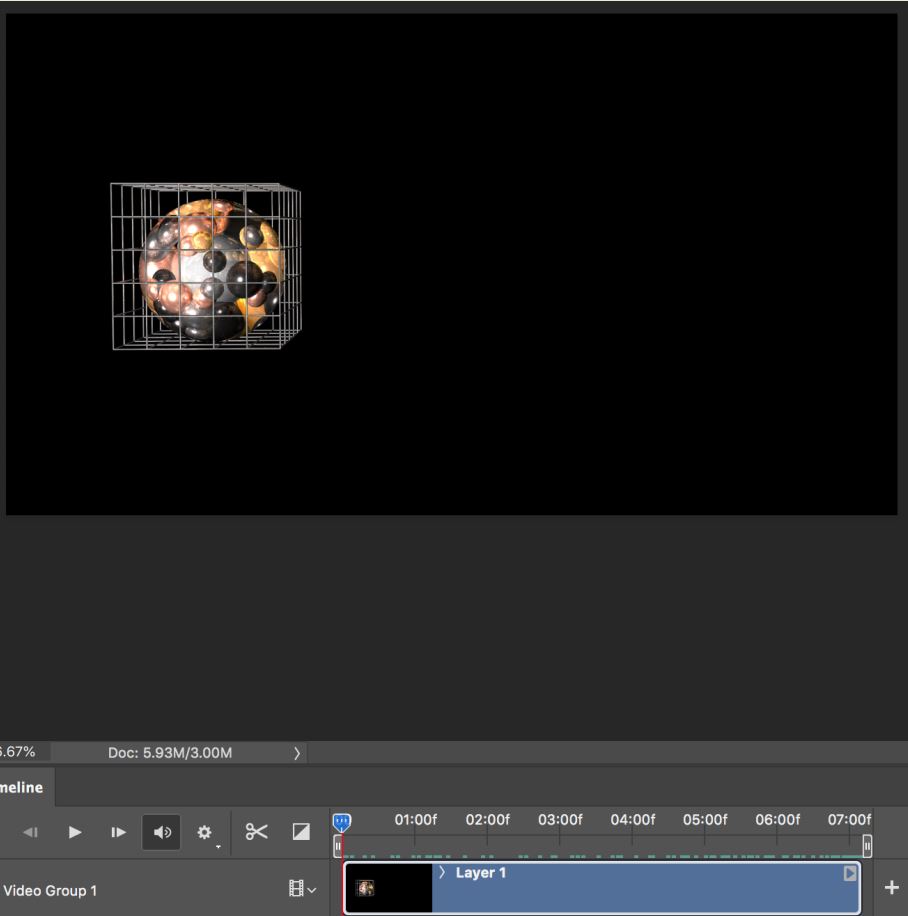
Task: Select the Layer 1 clip thumbnail
Action: [389, 888]
